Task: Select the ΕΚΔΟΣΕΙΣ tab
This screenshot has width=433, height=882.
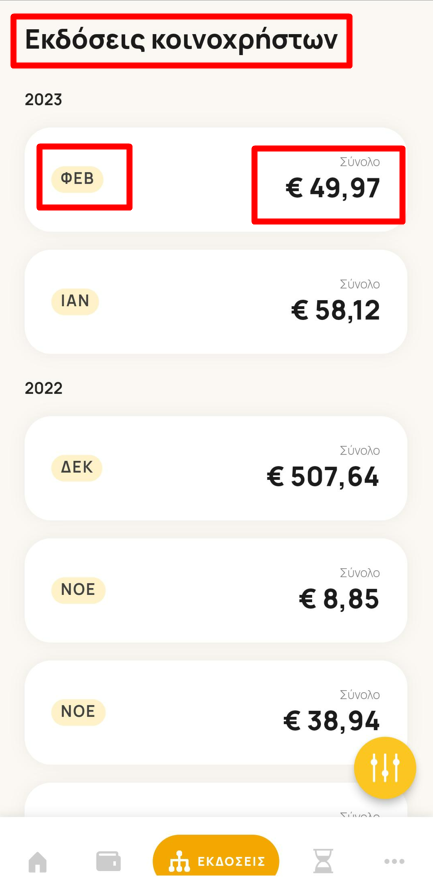Action: click(x=216, y=860)
